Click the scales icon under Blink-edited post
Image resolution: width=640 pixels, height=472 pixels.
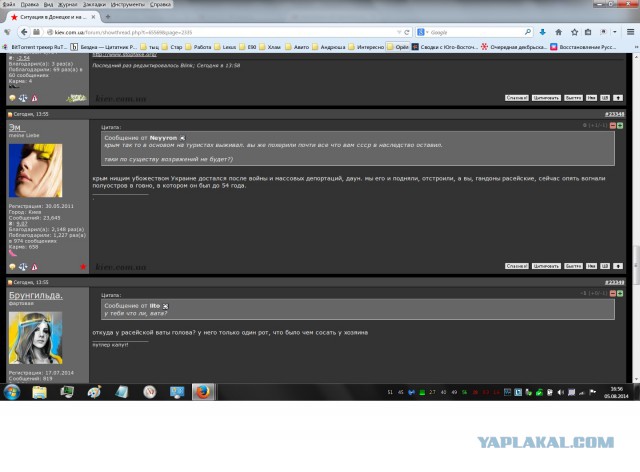[23, 98]
